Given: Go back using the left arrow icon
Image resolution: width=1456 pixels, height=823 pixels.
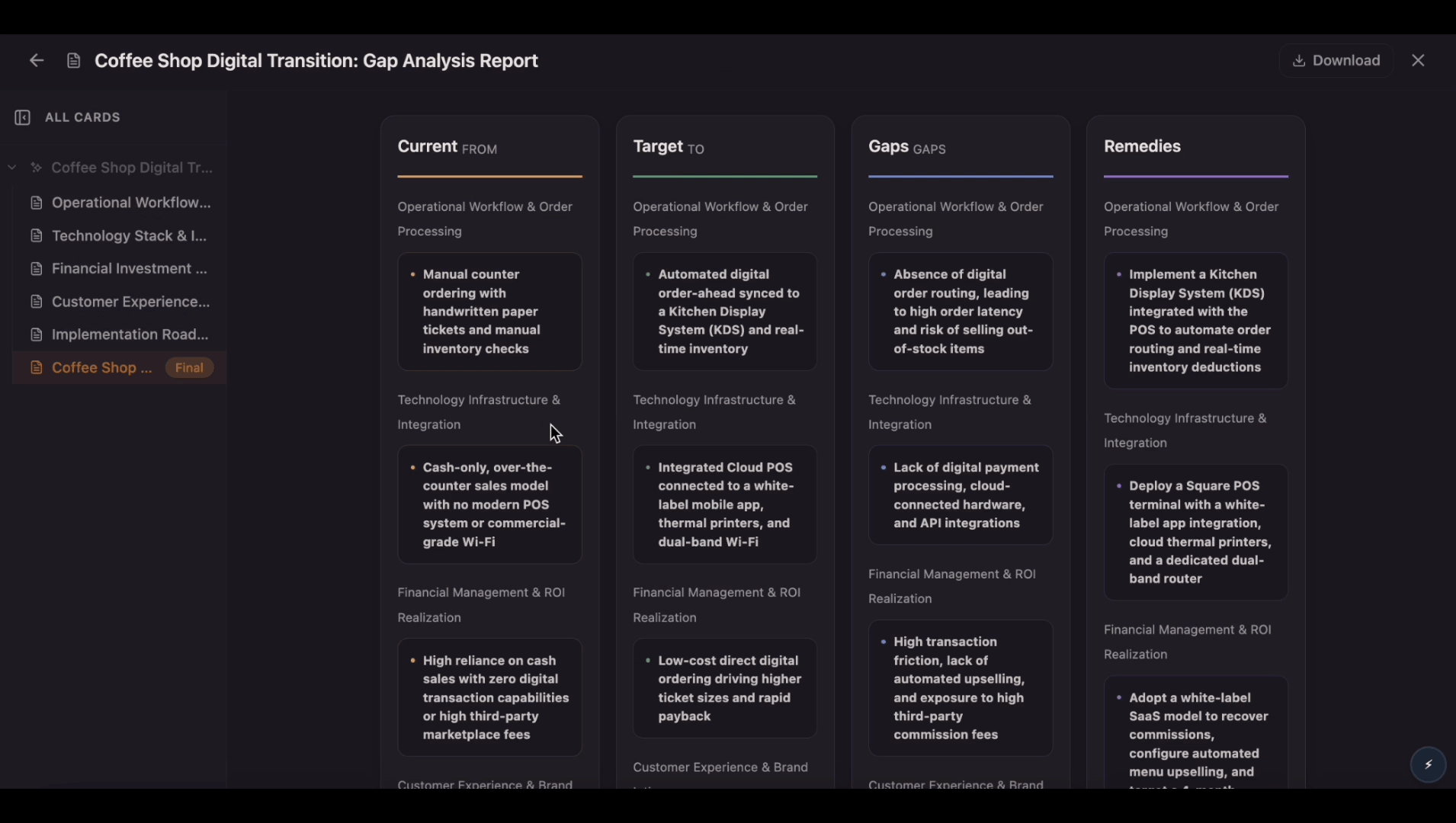Looking at the screenshot, I should click(37, 60).
